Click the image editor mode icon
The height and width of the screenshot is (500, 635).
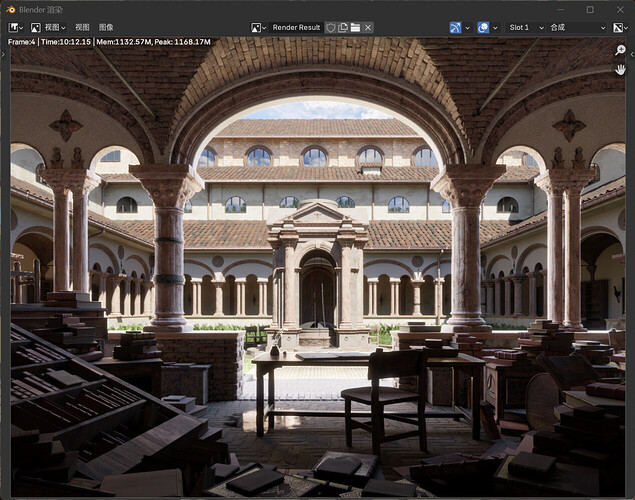point(35,27)
